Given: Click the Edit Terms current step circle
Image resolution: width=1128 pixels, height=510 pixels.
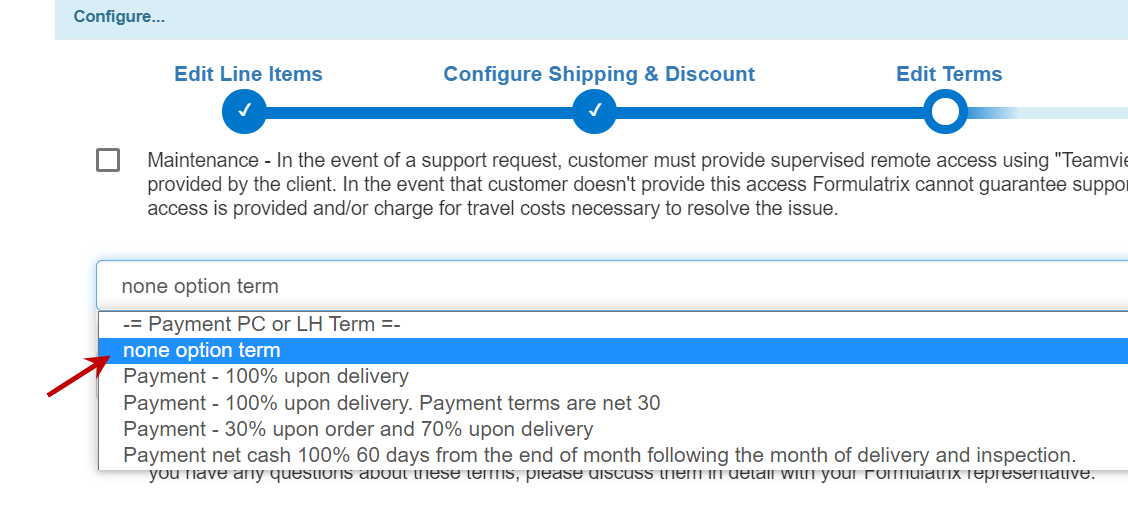Looking at the screenshot, I should 945,112.
